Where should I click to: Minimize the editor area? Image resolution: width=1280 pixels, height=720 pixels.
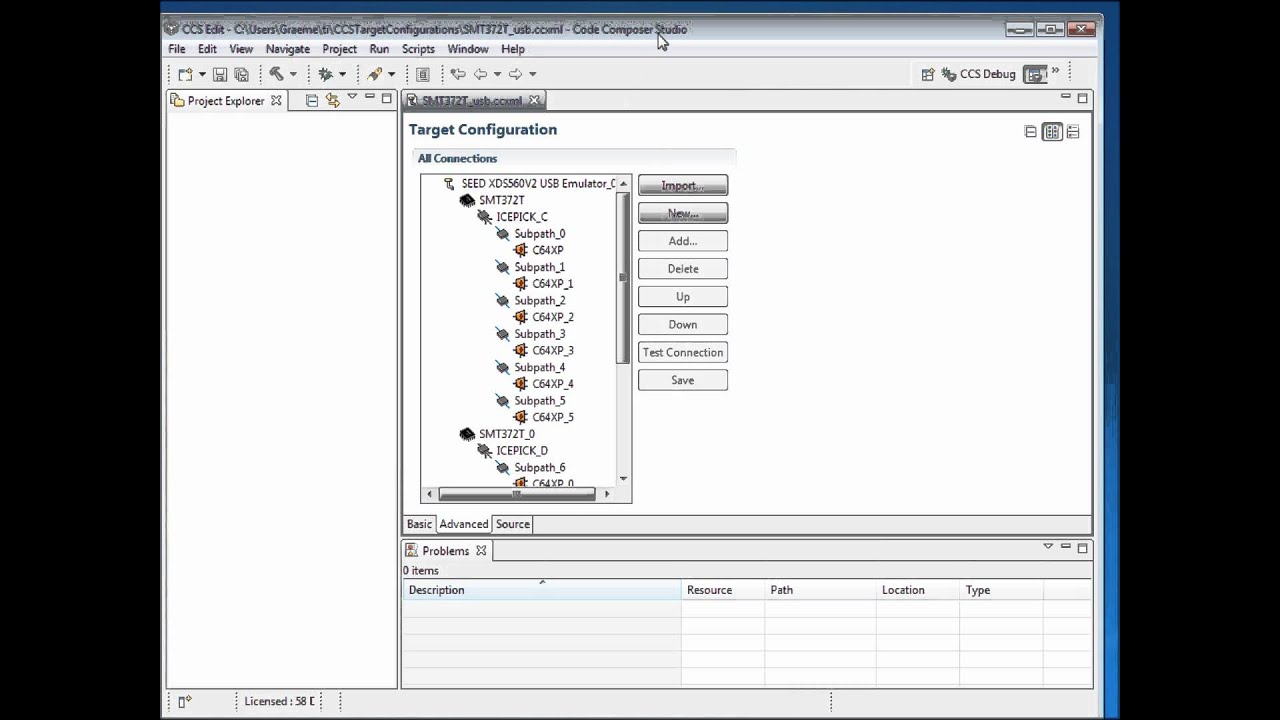[1066, 97]
